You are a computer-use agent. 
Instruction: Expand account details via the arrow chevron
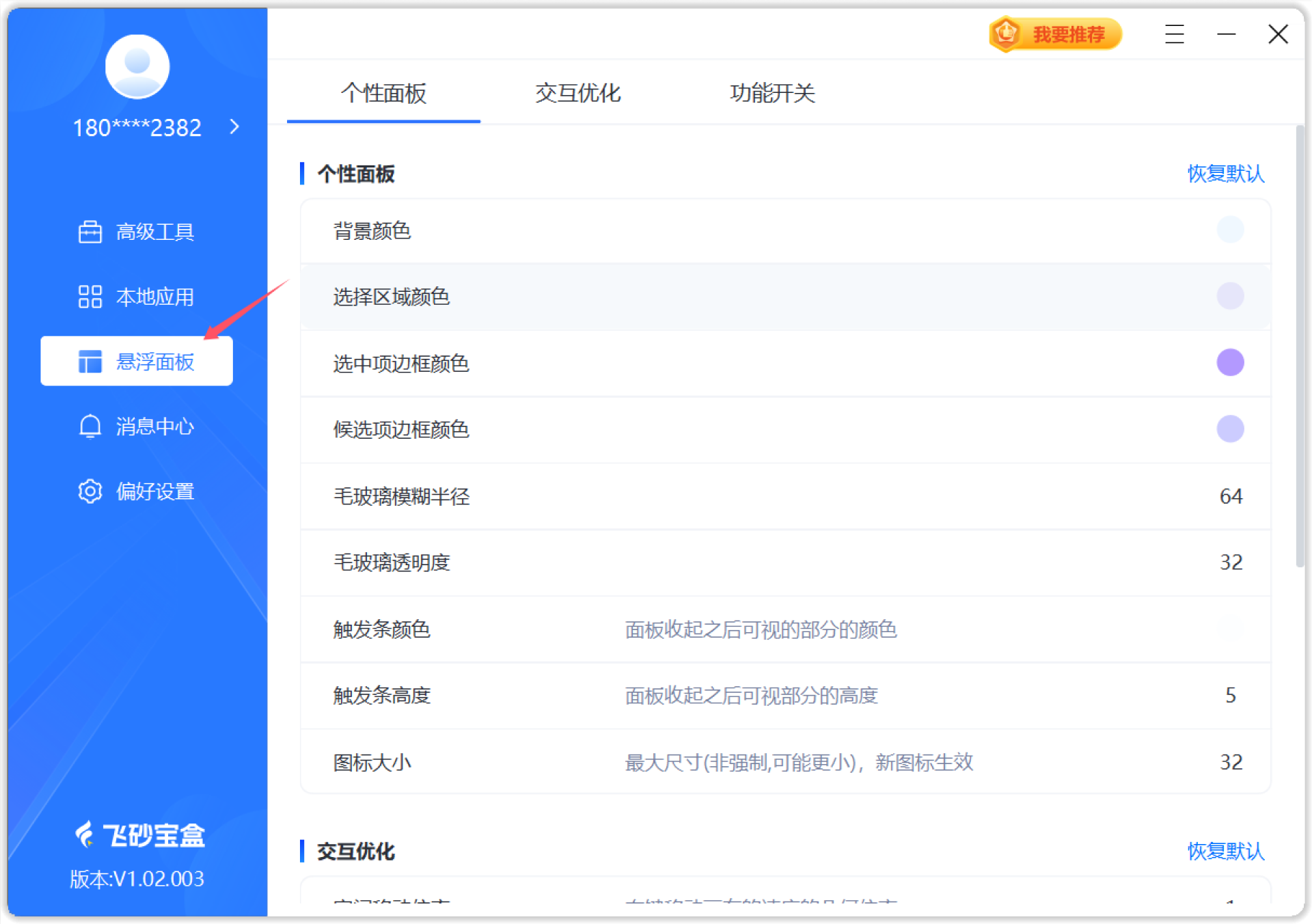click(234, 127)
